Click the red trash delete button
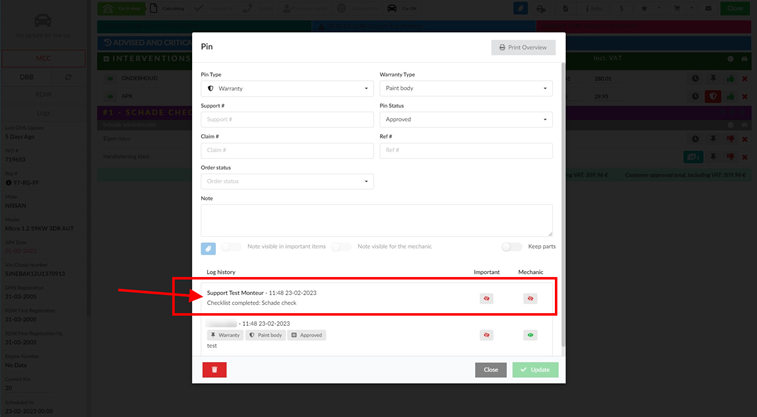Screen dimensions: 757x417 click(x=214, y=369)
